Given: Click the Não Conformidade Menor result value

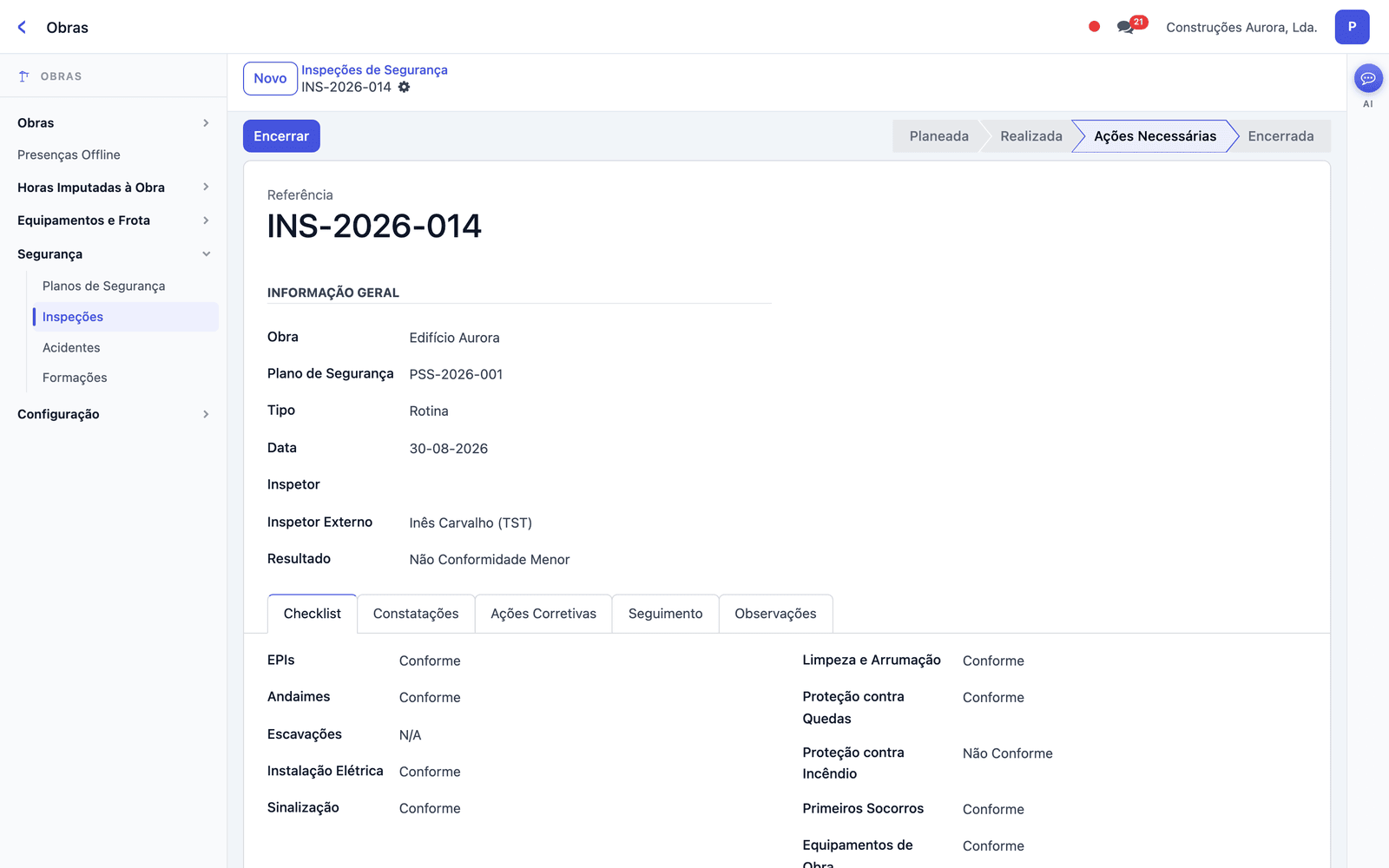Looking at the screenshot, I should pos(490,560).
